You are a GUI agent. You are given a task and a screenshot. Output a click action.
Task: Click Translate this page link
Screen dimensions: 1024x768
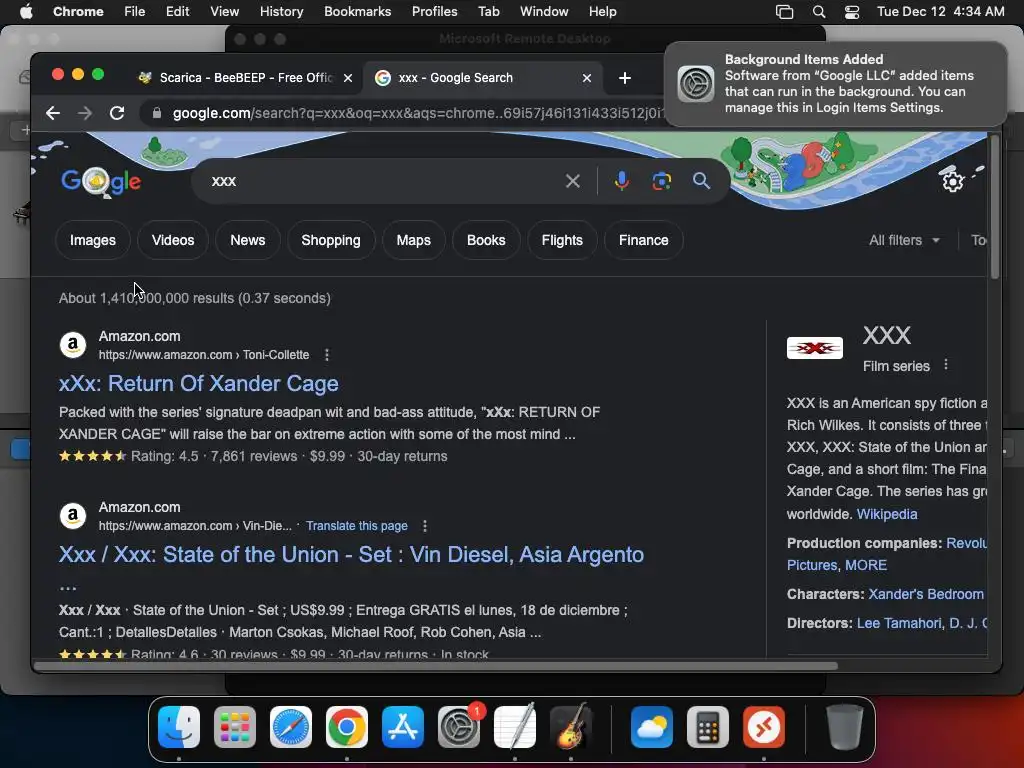357,526
